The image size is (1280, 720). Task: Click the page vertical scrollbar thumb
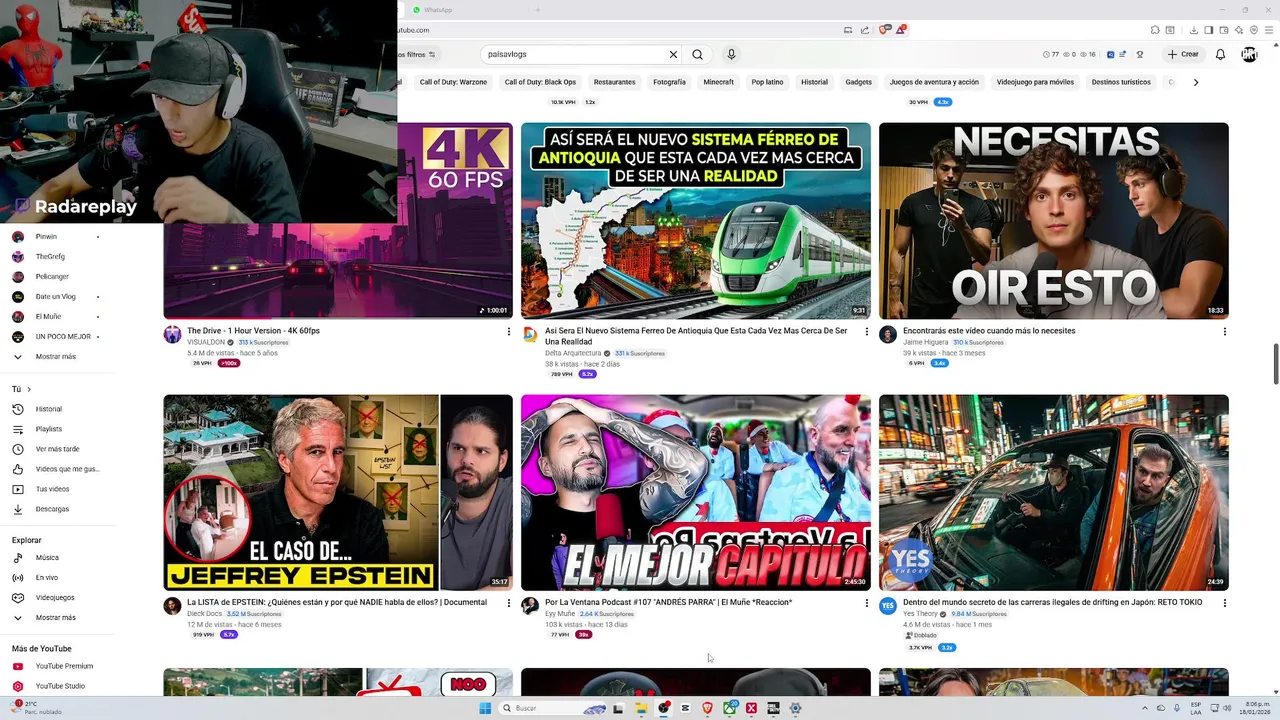click(1275, 364)
